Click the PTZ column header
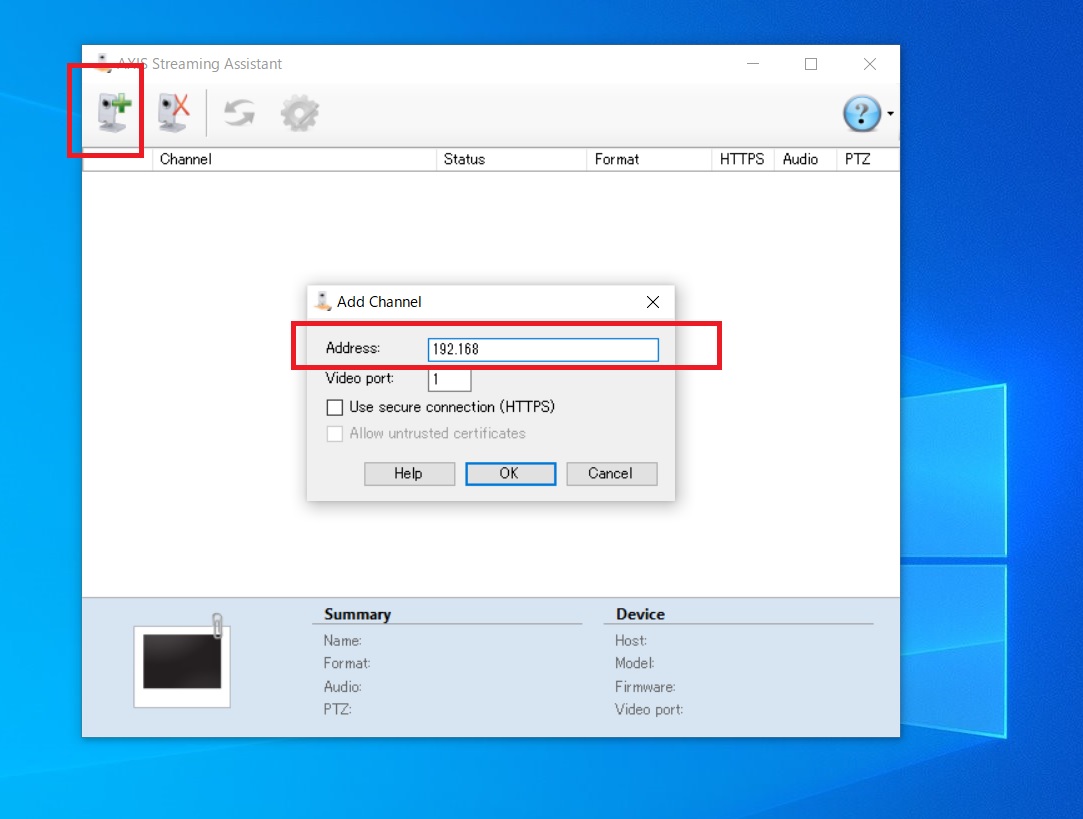Viewport: 1083px width, 819px height. coord(868,160)
